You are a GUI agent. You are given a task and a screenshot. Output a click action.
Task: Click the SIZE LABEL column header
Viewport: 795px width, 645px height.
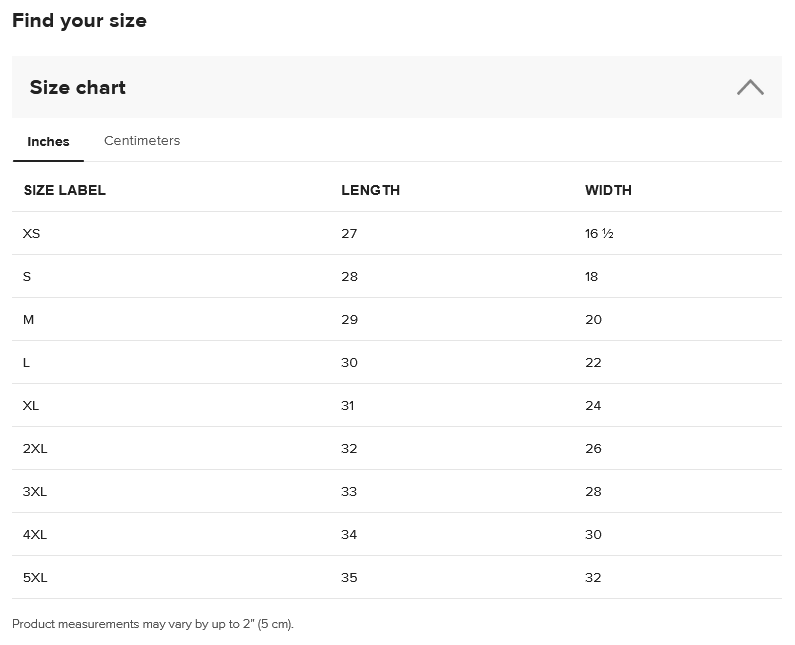click(x=65, y=190)
